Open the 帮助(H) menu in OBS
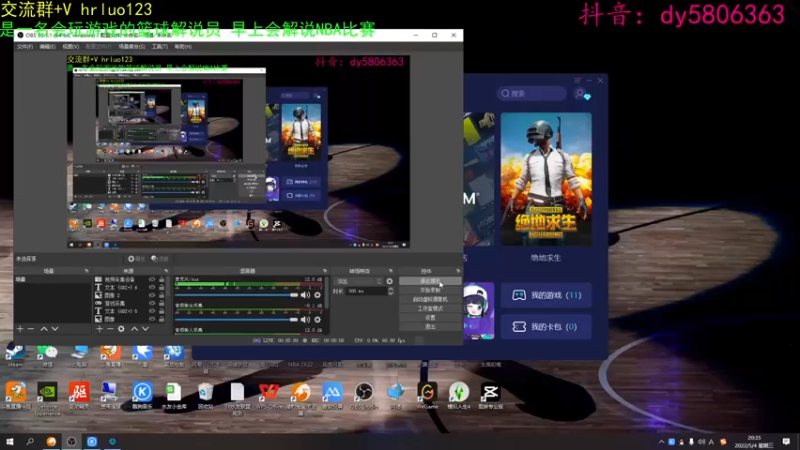Viewport: 800px width, 450px height. point(183,46)
